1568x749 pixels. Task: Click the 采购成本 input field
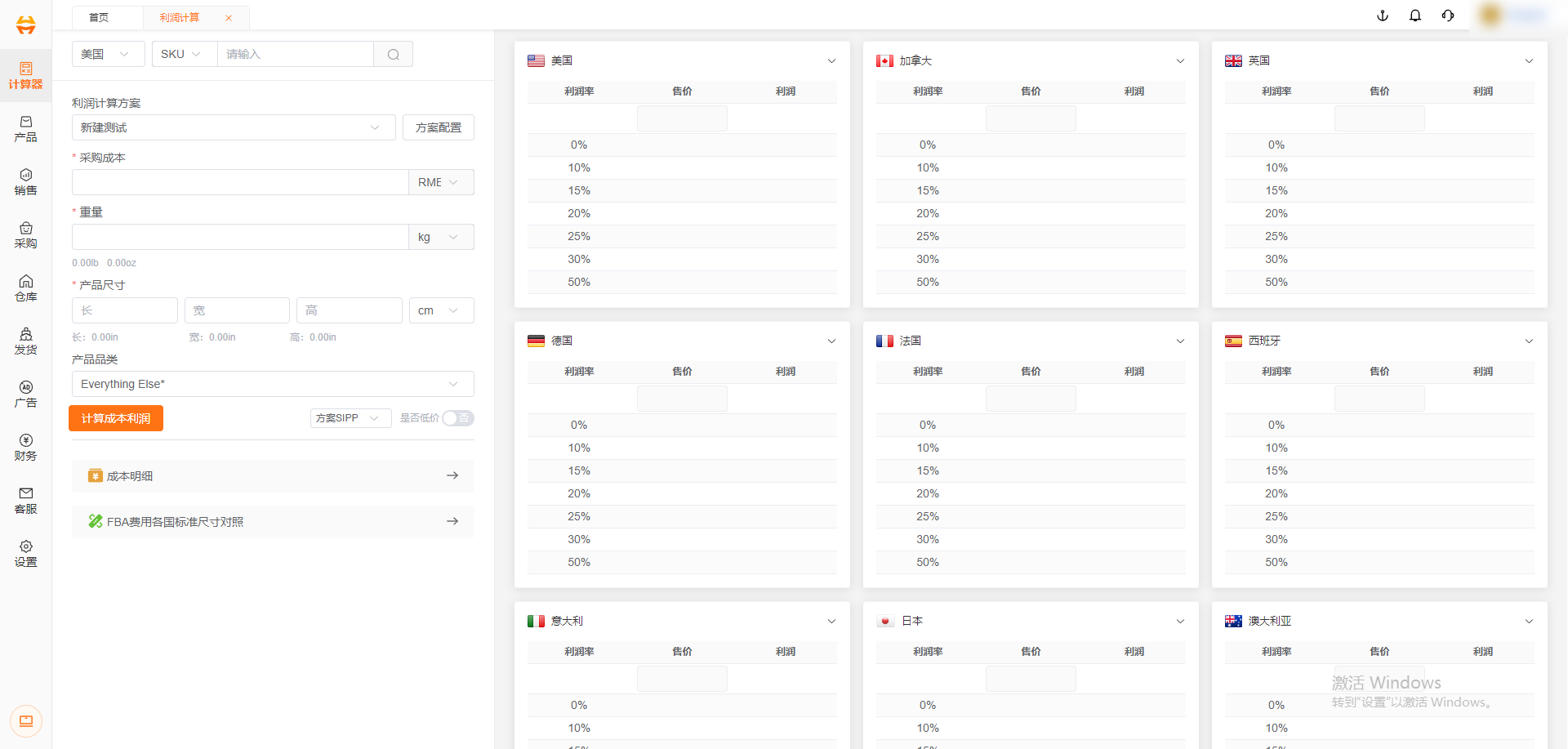pos(239,182)
